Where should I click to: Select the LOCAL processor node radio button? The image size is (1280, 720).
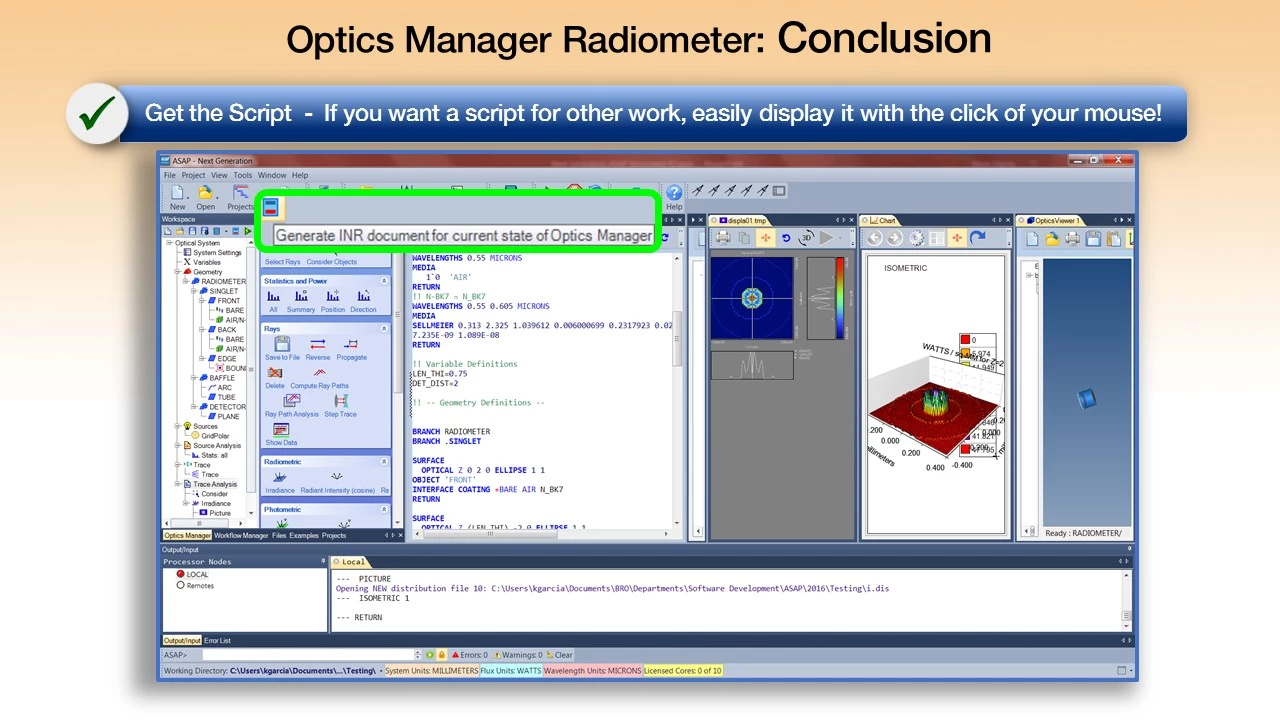click(x=181, y=575)
